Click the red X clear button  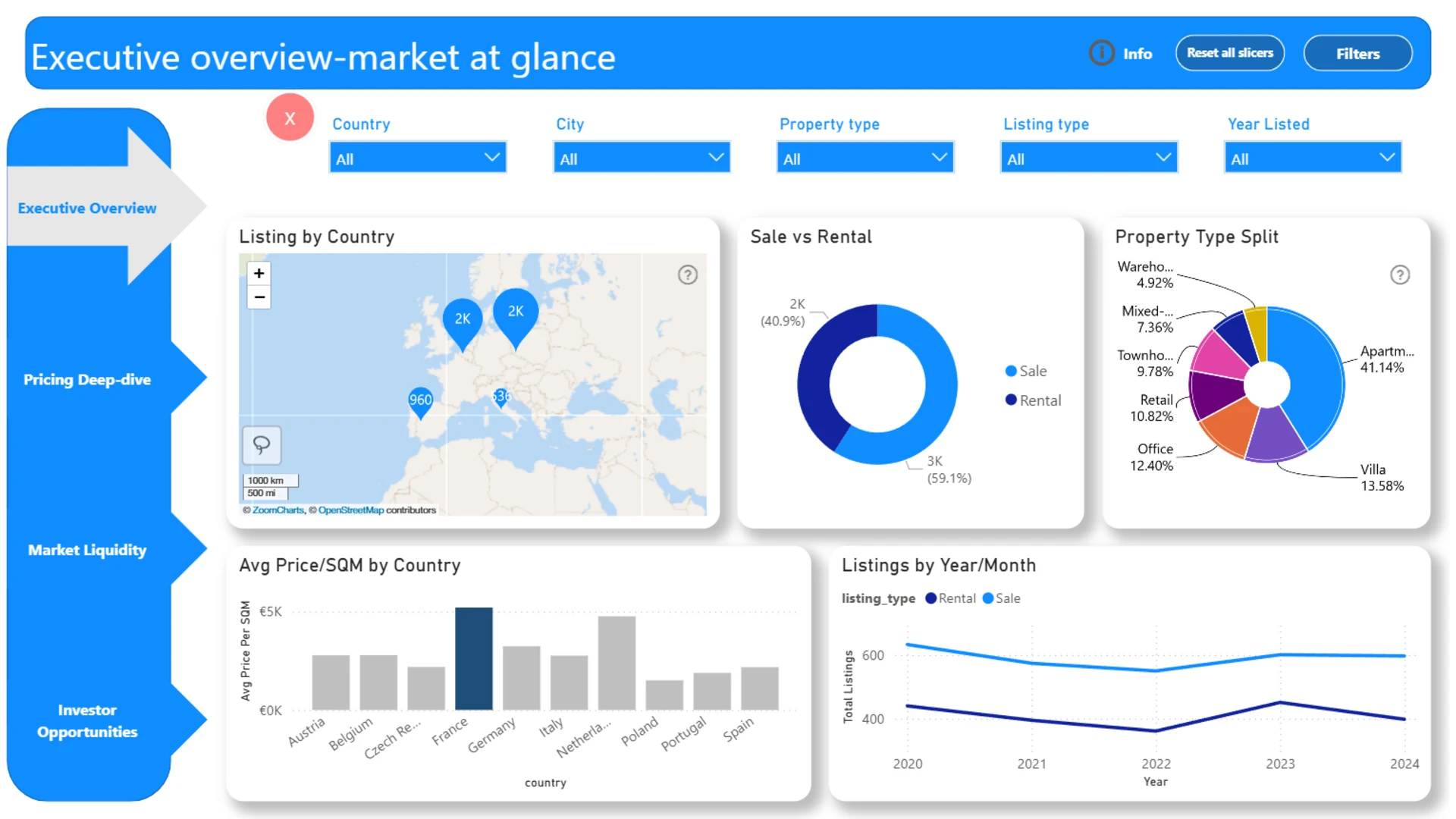point(290,118)
